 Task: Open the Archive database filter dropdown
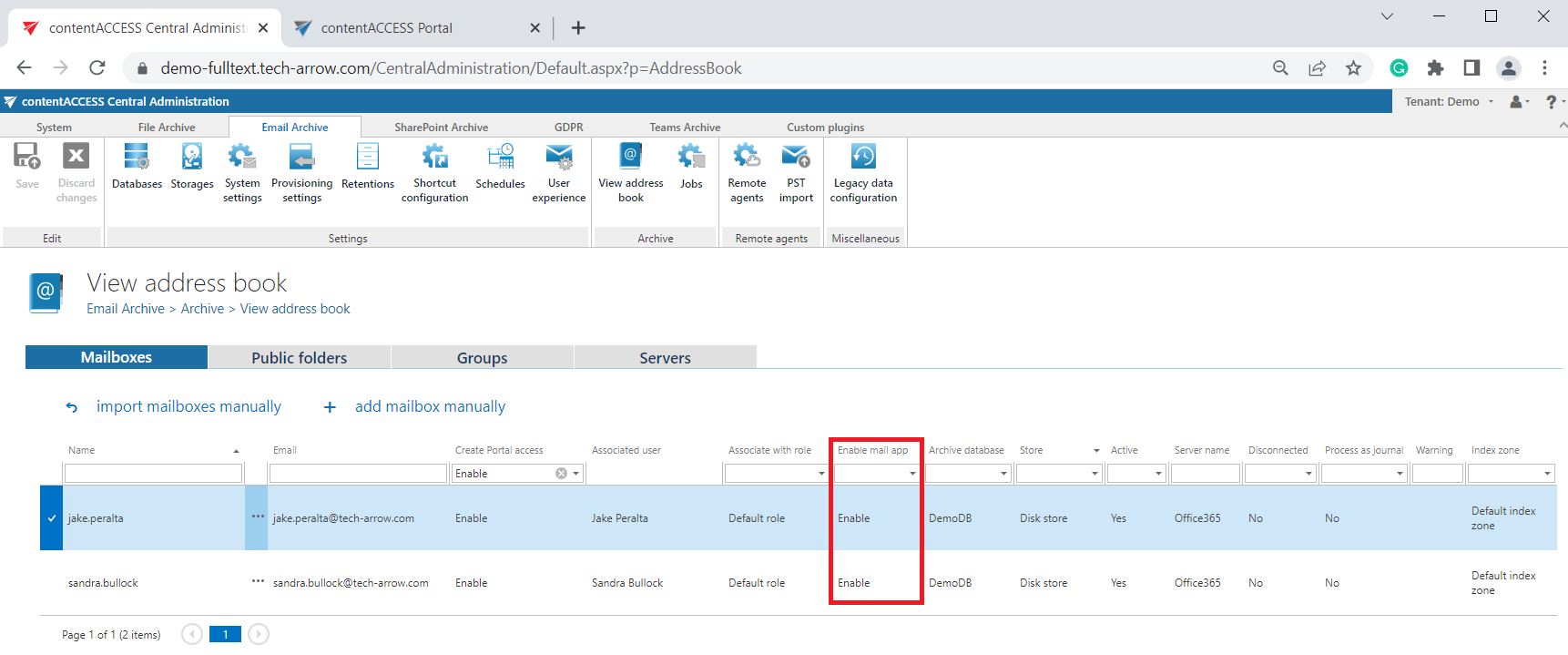[1003, 474]
